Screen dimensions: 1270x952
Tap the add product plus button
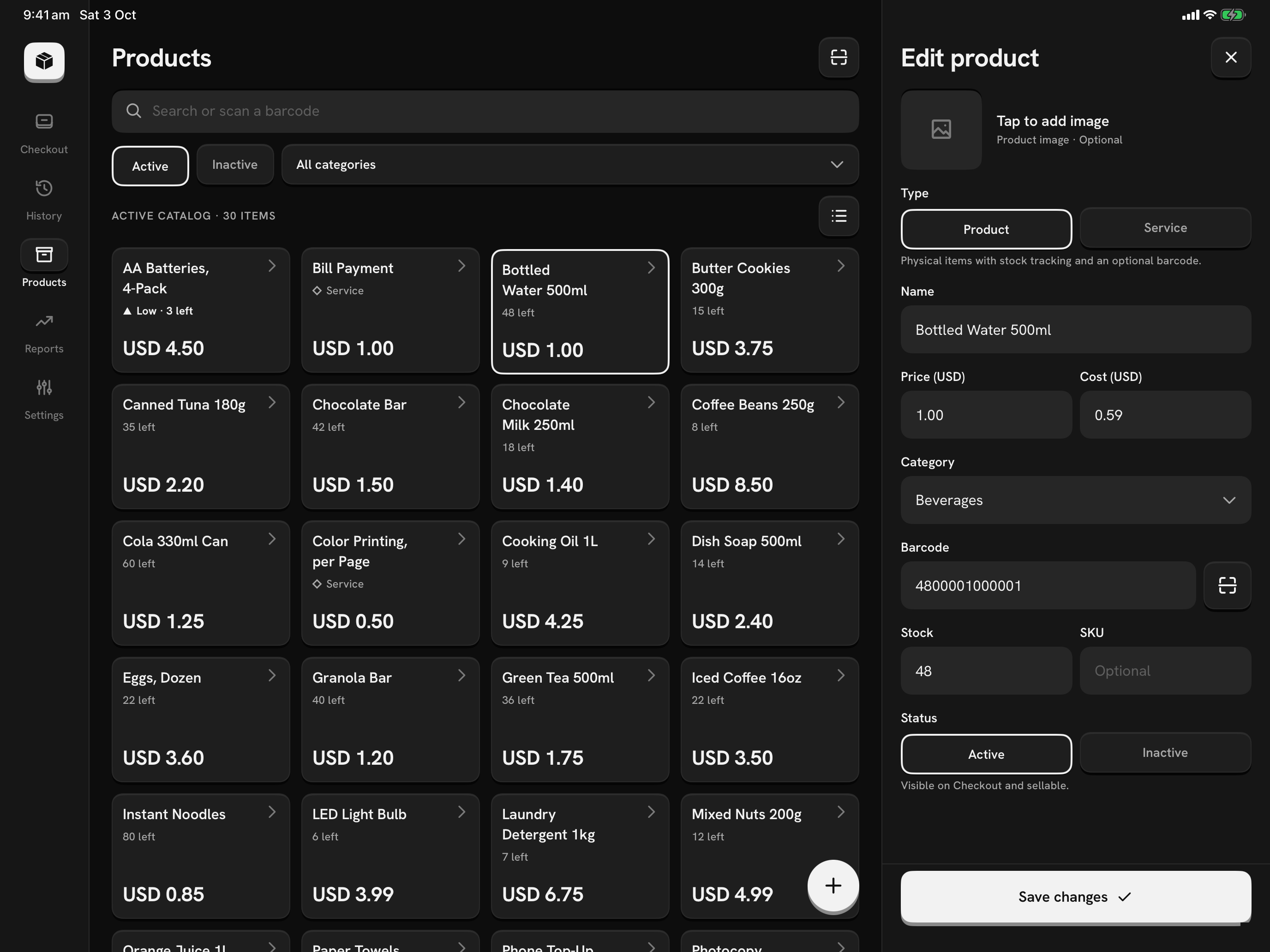click(x=833, y=886)
